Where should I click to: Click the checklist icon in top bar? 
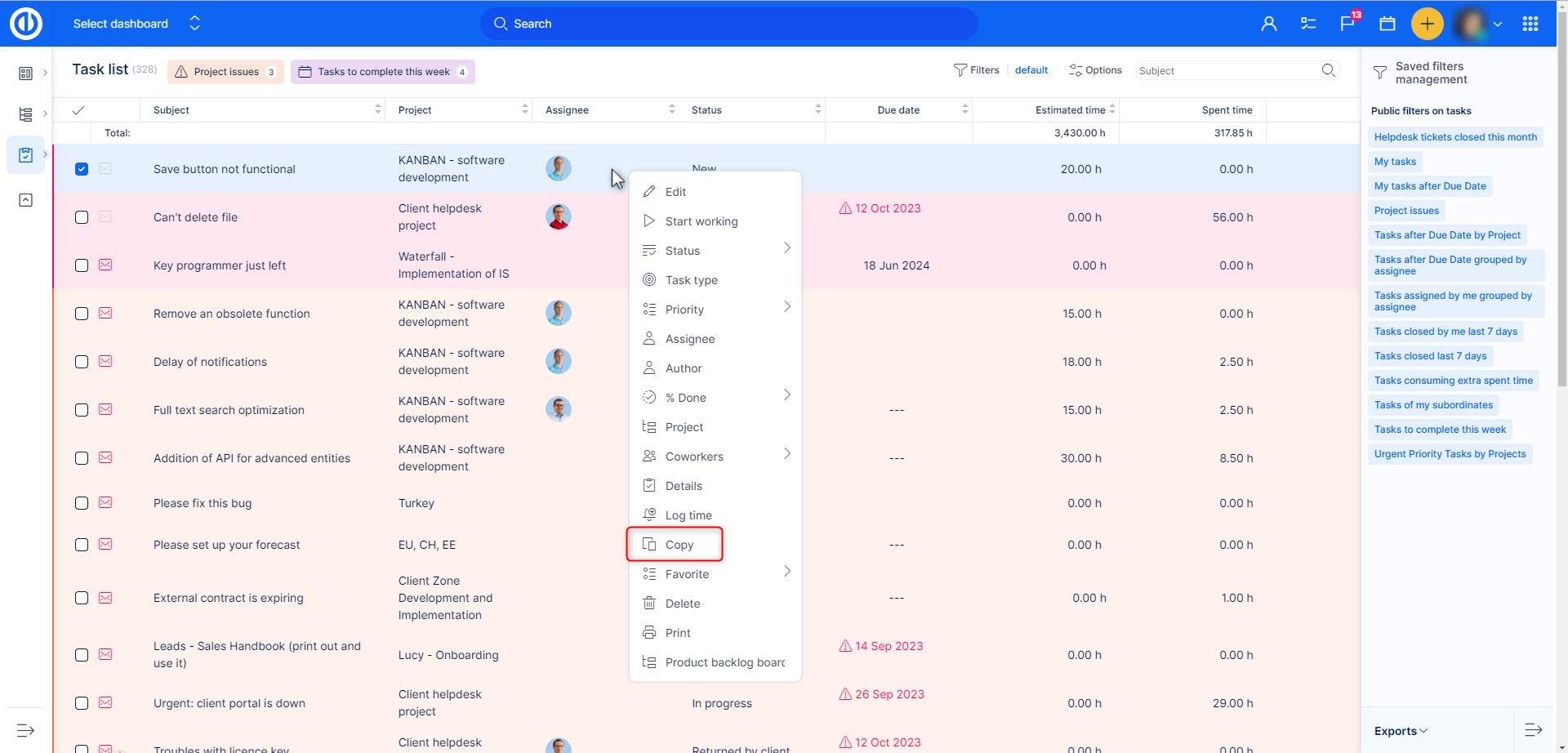click(x=1308, y=24)
